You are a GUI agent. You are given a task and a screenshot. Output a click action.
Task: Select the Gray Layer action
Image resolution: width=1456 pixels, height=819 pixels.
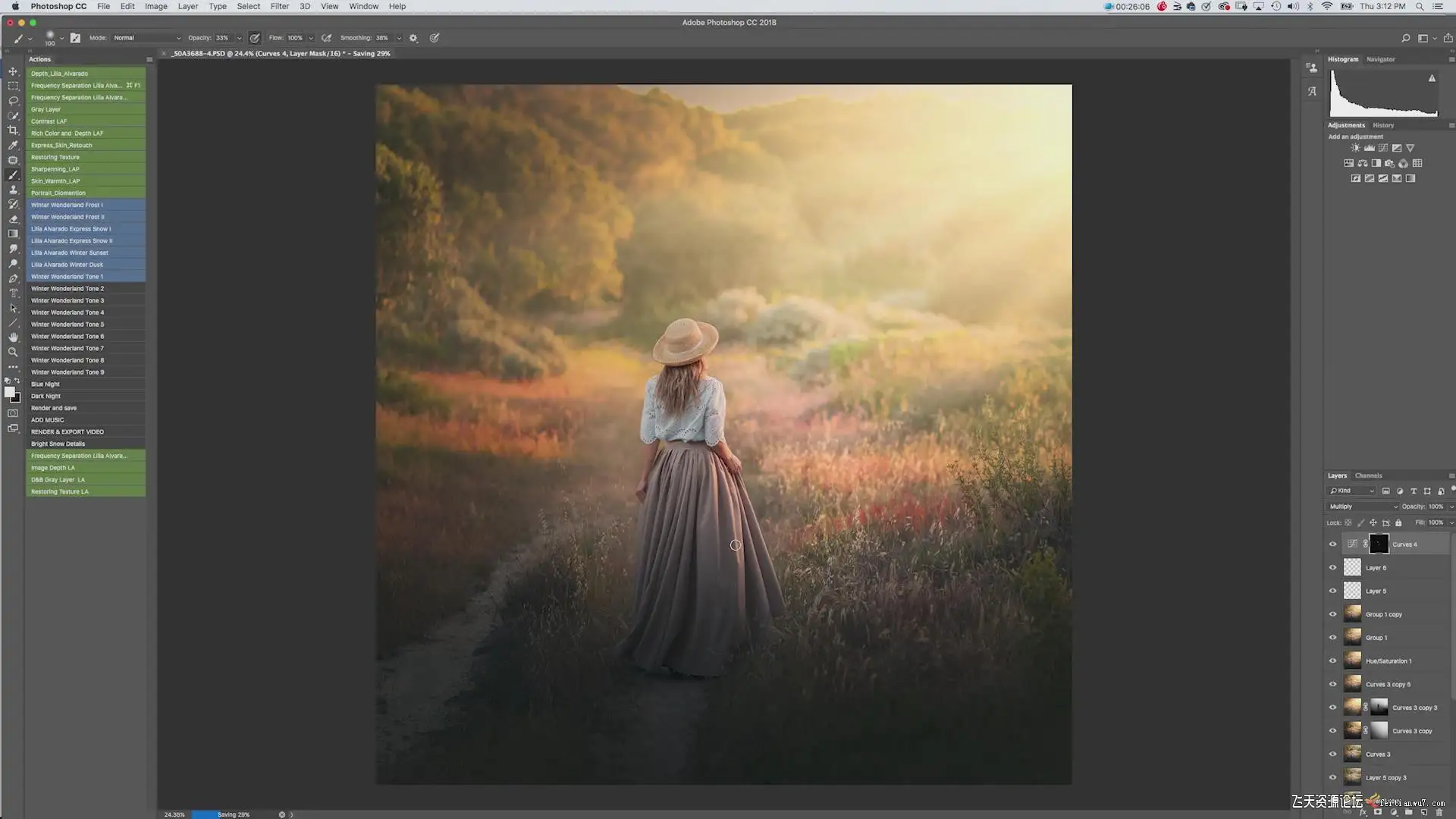tap(45, 109)
